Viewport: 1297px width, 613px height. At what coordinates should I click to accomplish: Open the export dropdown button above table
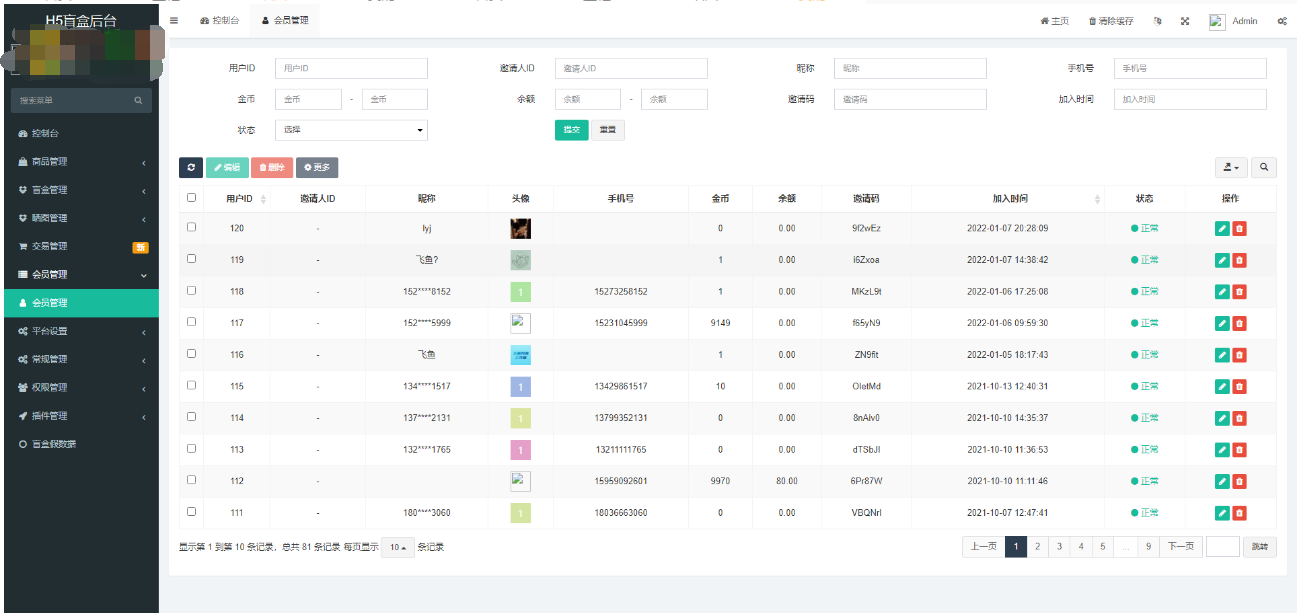1231,168
